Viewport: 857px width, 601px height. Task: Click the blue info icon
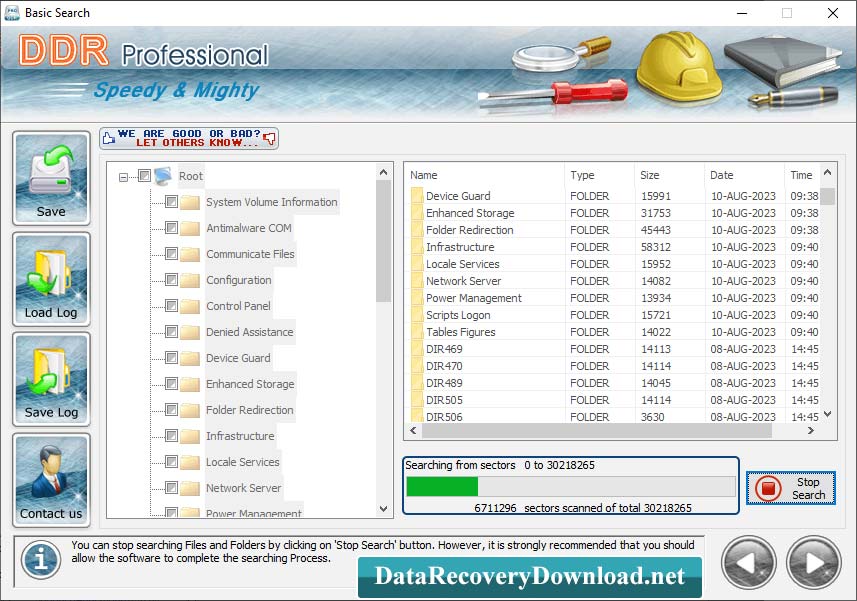point(41,560)
